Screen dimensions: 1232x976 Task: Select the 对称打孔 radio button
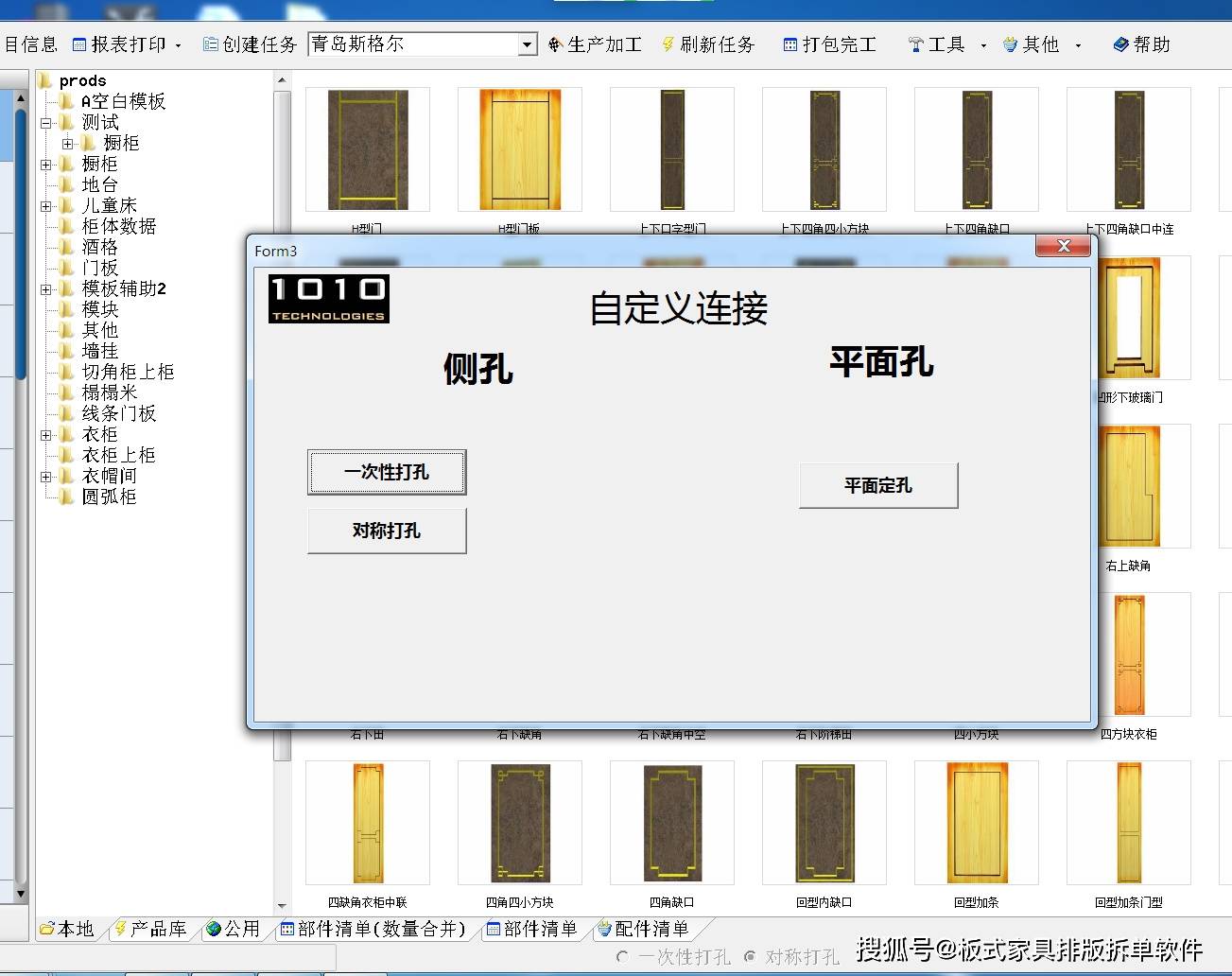(750, 956)
